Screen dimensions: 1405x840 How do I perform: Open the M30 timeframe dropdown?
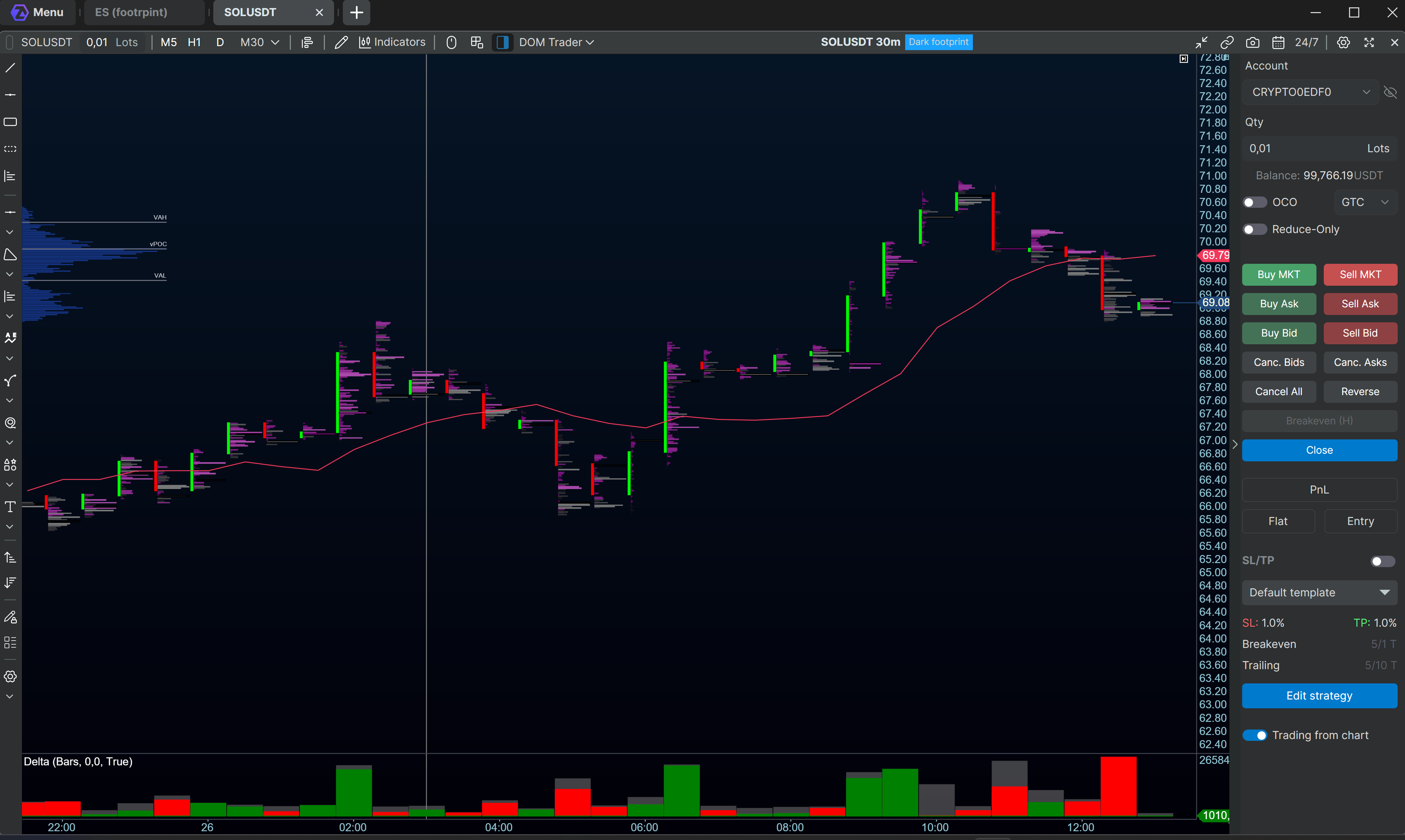(x=260, y=42)
